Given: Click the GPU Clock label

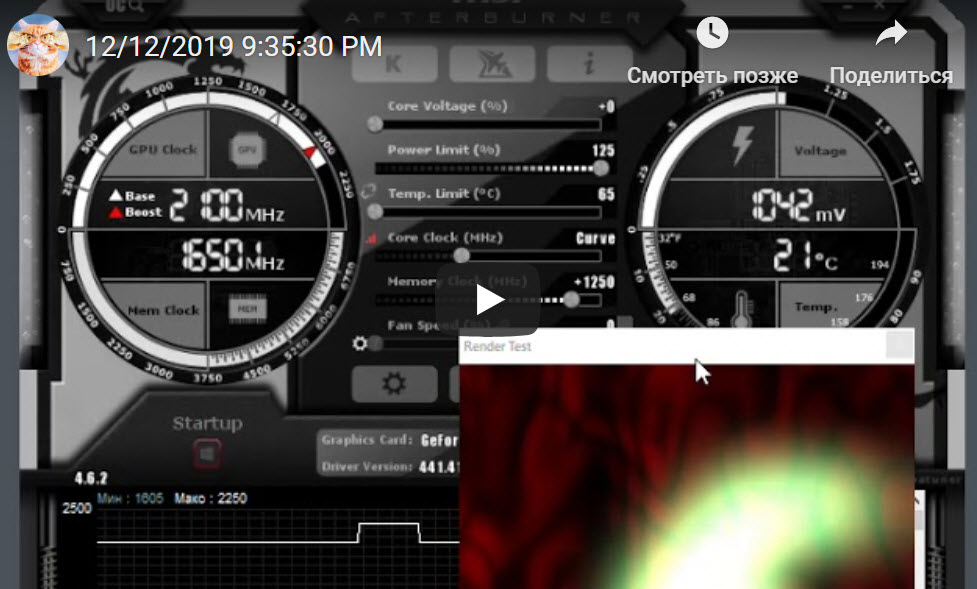Looking at the screenshot, I should tap(163, 150).
